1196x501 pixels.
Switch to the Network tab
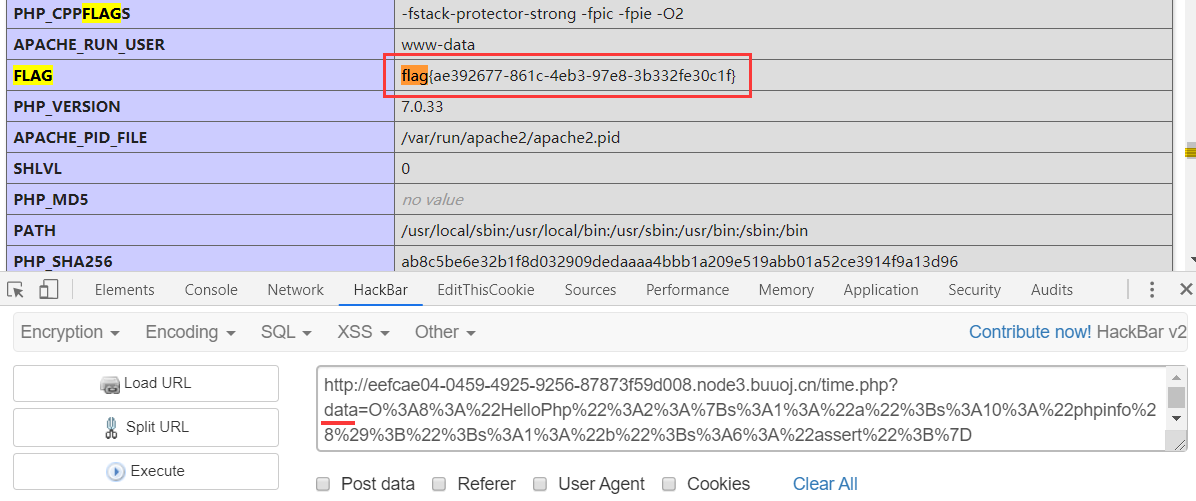[295, 290]
